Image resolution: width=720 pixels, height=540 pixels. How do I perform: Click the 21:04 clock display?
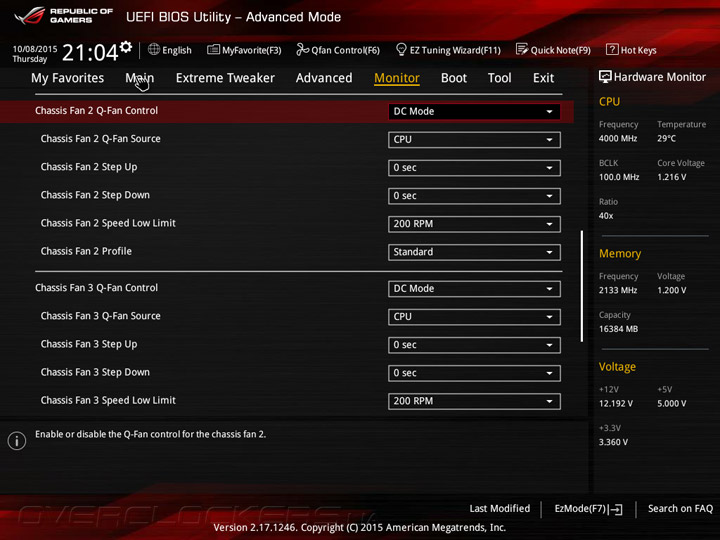point(90,52)
